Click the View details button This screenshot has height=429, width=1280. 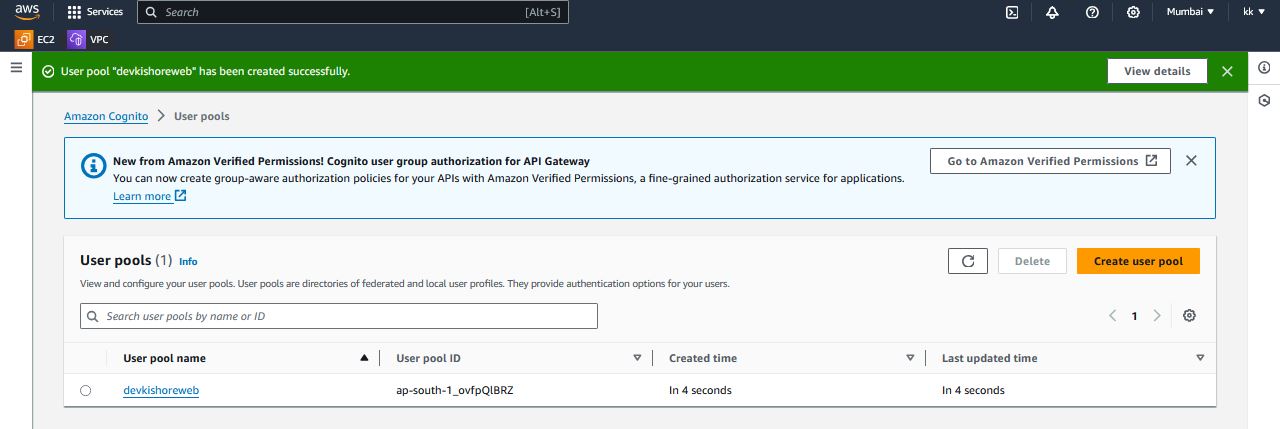(1157, 71)
